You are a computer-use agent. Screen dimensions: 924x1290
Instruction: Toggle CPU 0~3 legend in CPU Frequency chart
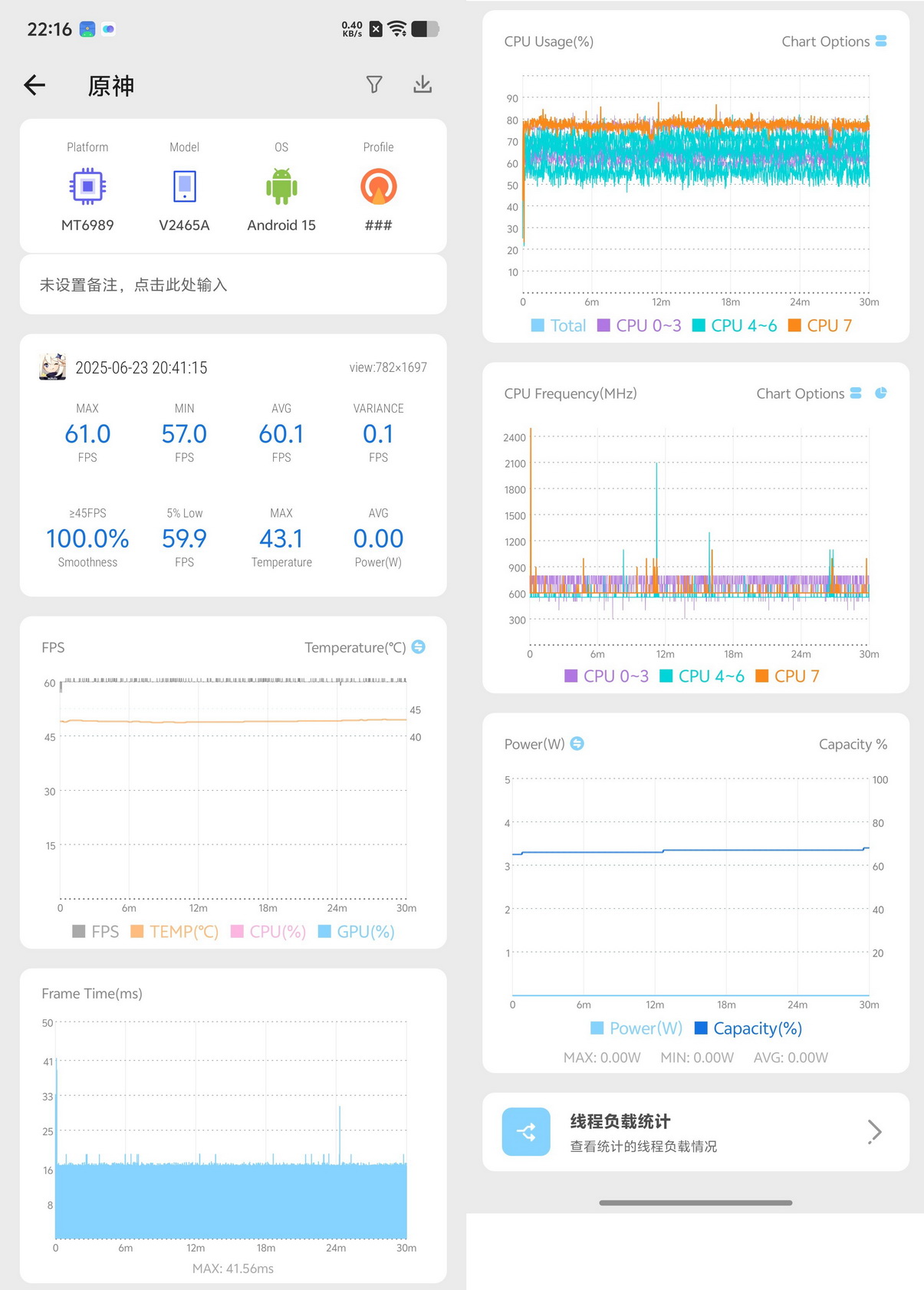(607, 676)
